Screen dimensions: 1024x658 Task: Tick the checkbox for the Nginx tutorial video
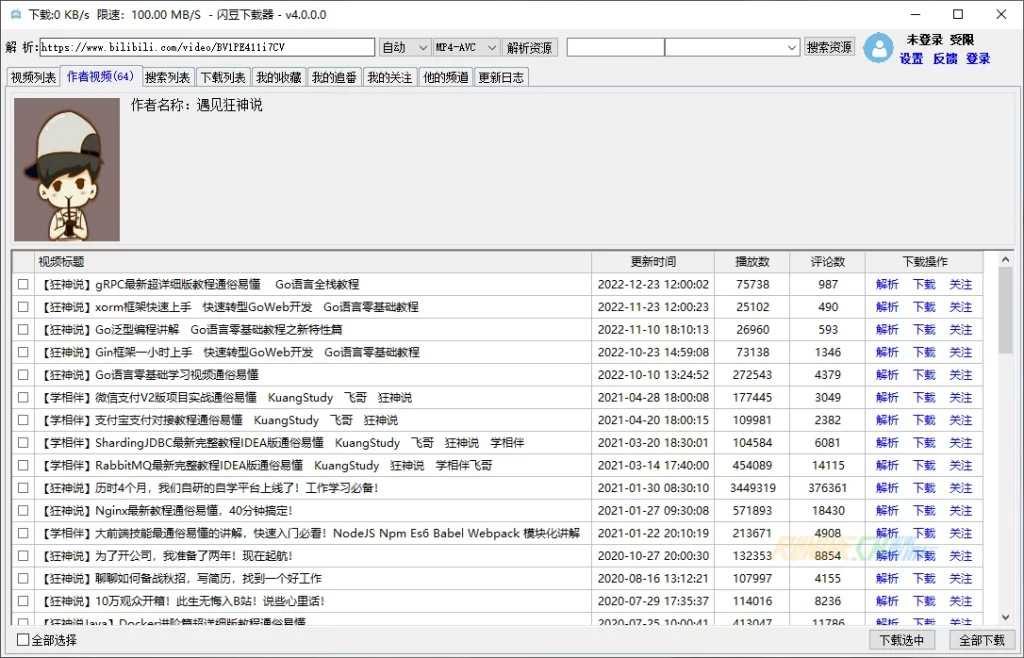coord(23,511)
